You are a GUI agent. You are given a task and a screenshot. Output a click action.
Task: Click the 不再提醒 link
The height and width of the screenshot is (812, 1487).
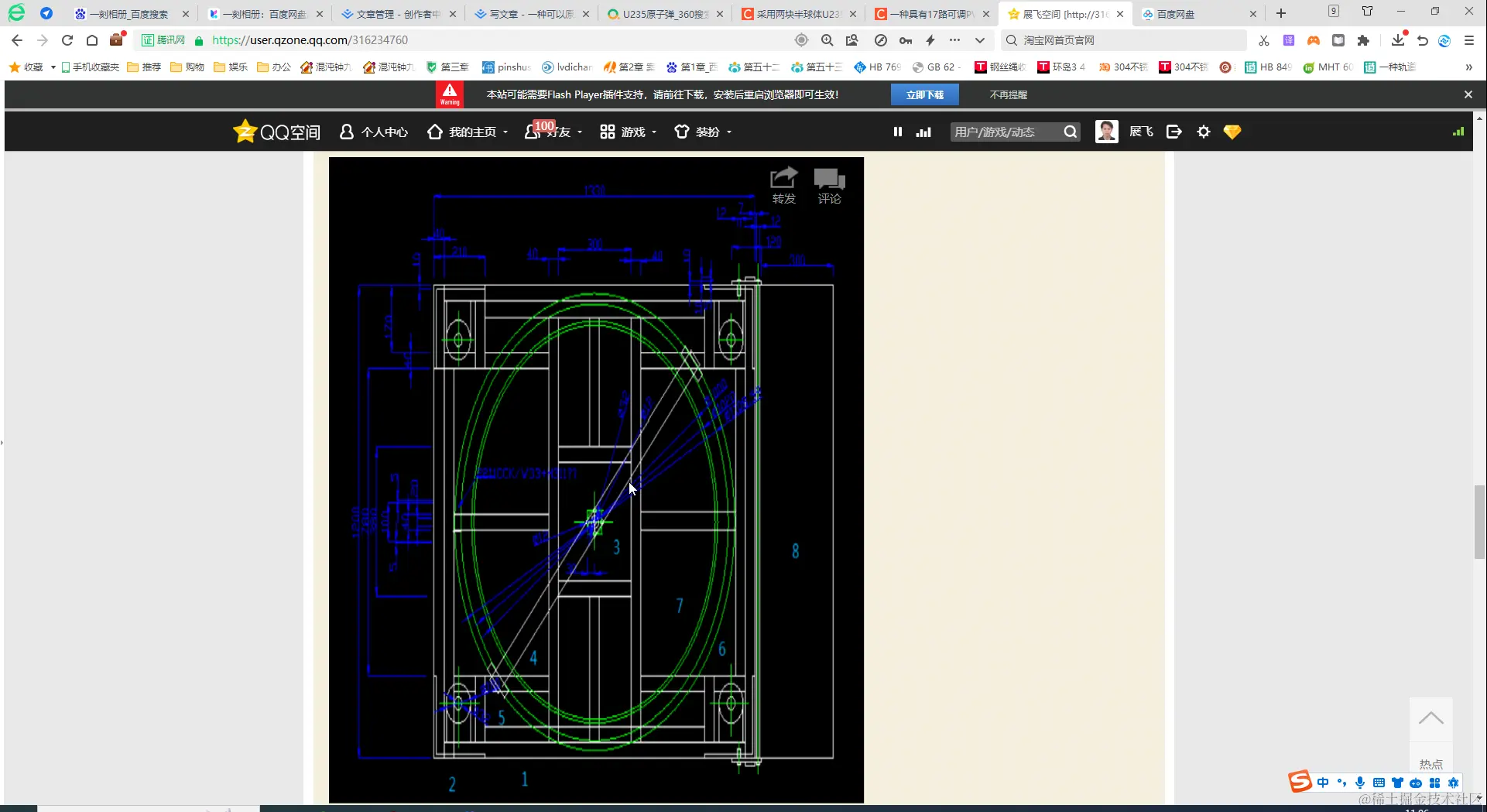pyautogui.click(x=1009, y=94)
